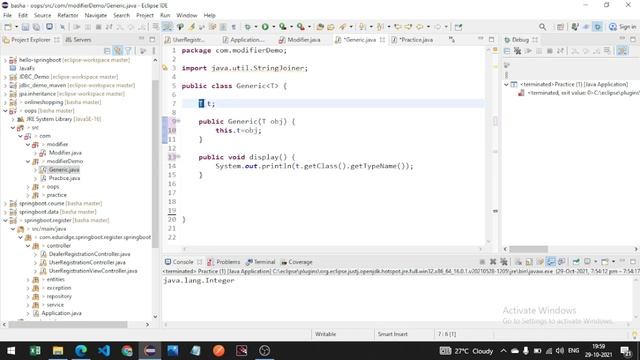
Task: Open the Navigate menu
Action: pos(96,15)
